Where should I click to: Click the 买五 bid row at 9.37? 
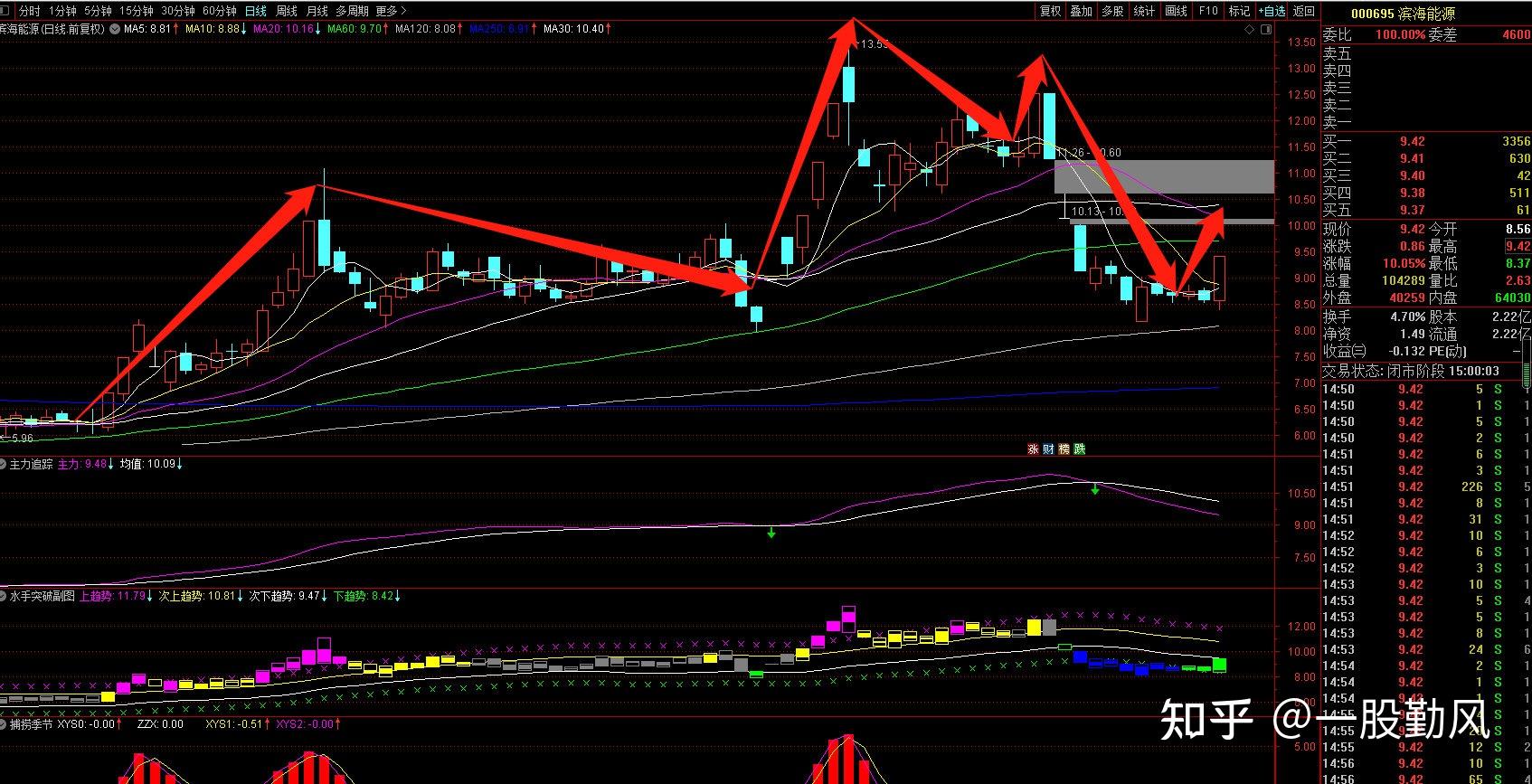pyautogui.click(x=1426, y=210)
